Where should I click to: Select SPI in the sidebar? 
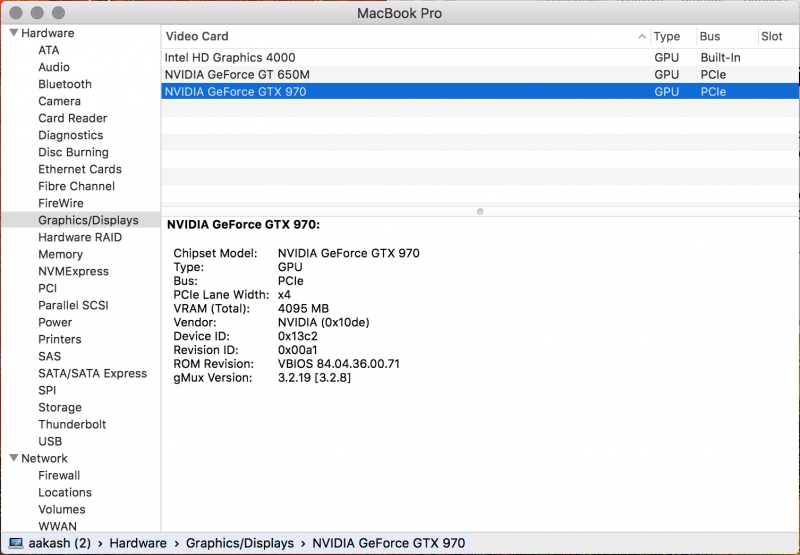click(47, 390)
